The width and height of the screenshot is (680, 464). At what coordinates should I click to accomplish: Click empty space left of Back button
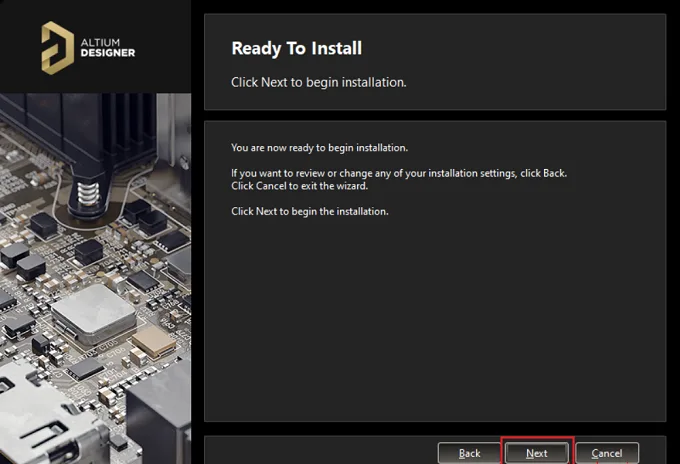(321, 452)
